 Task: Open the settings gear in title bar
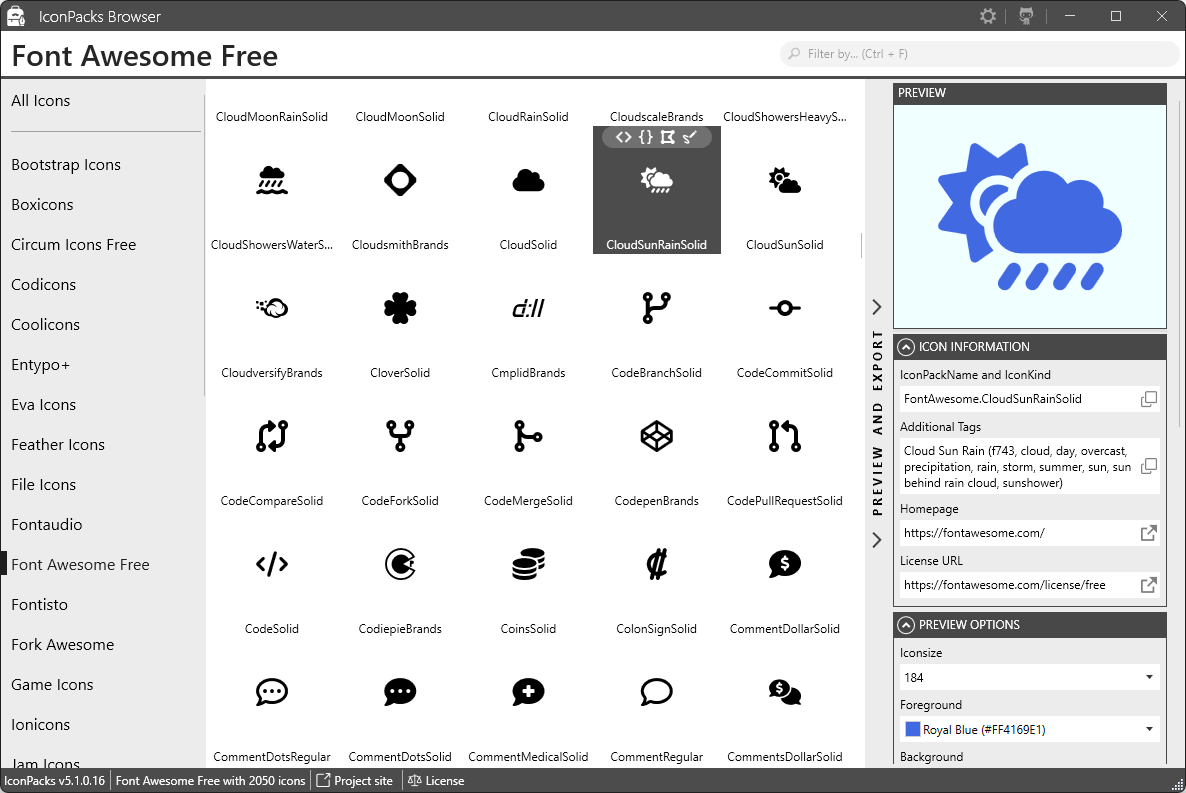pos(987,16)
